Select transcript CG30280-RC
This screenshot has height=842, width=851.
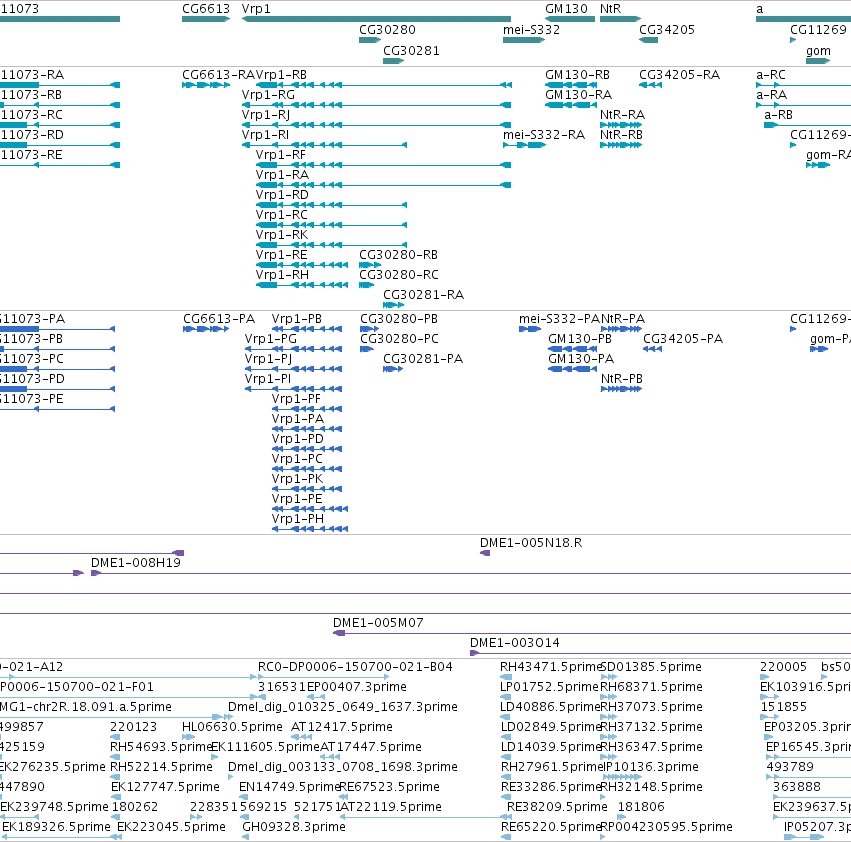click(x=366, y=285)
